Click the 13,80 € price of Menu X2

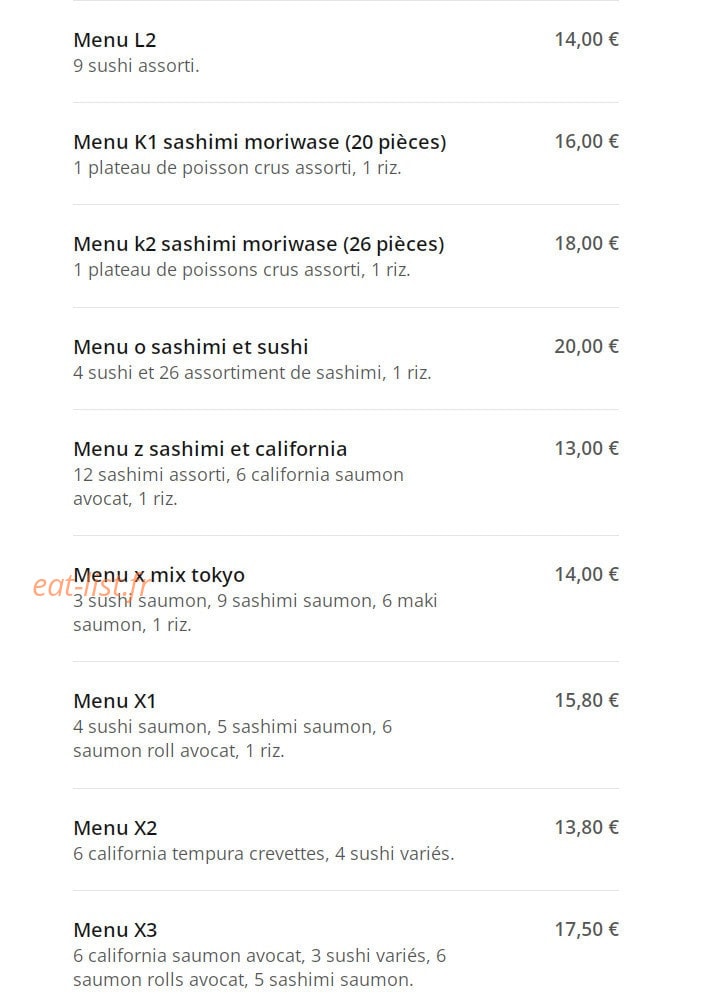[x=586, y=828]
